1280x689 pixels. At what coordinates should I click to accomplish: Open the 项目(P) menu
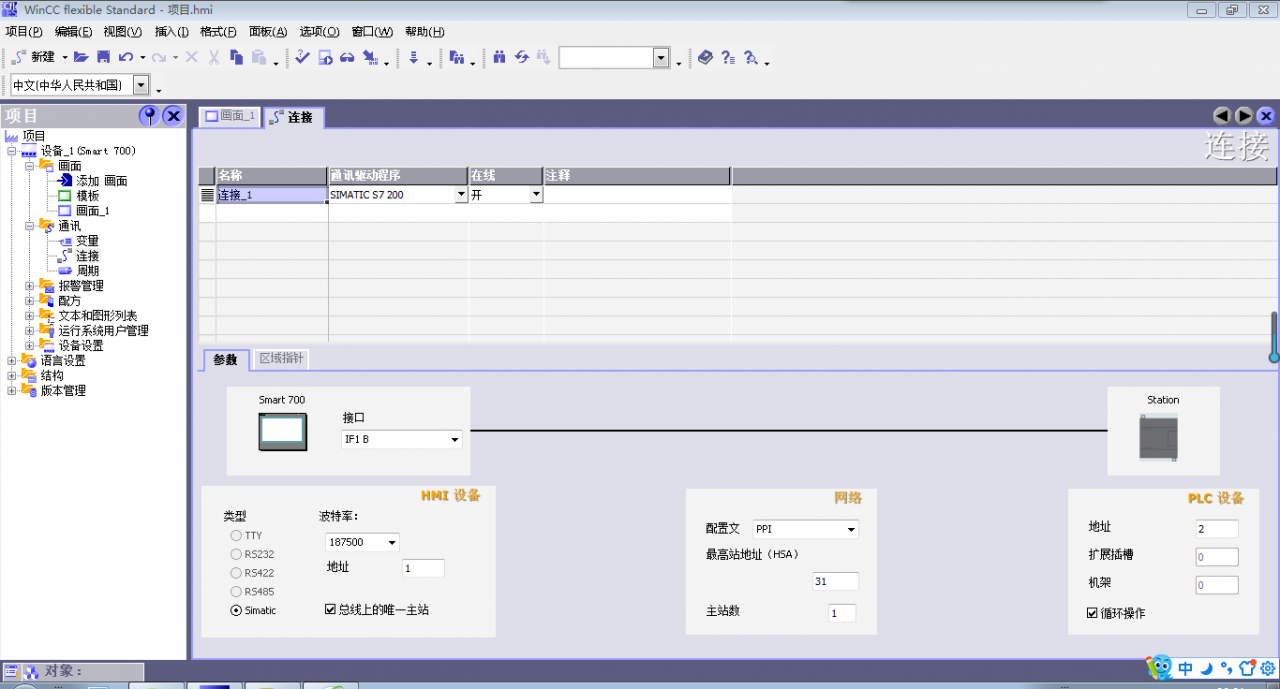click(23, 32)
